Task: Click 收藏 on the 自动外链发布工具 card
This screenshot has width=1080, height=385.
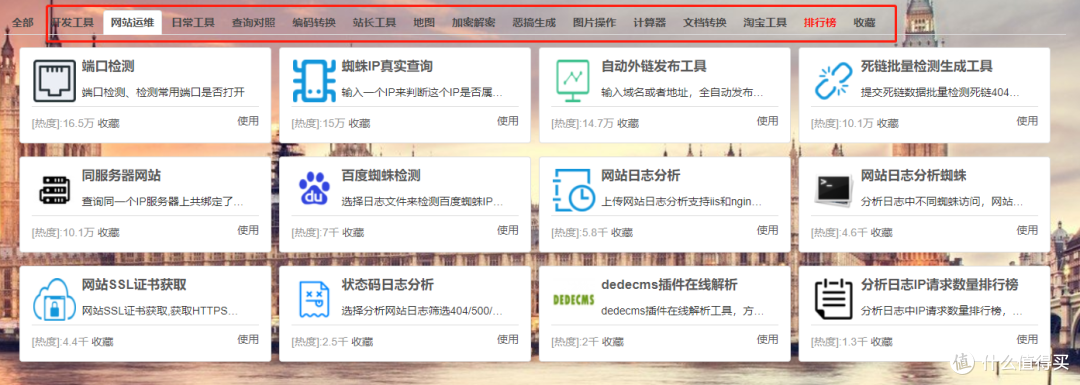Action: tap(628, 123)
